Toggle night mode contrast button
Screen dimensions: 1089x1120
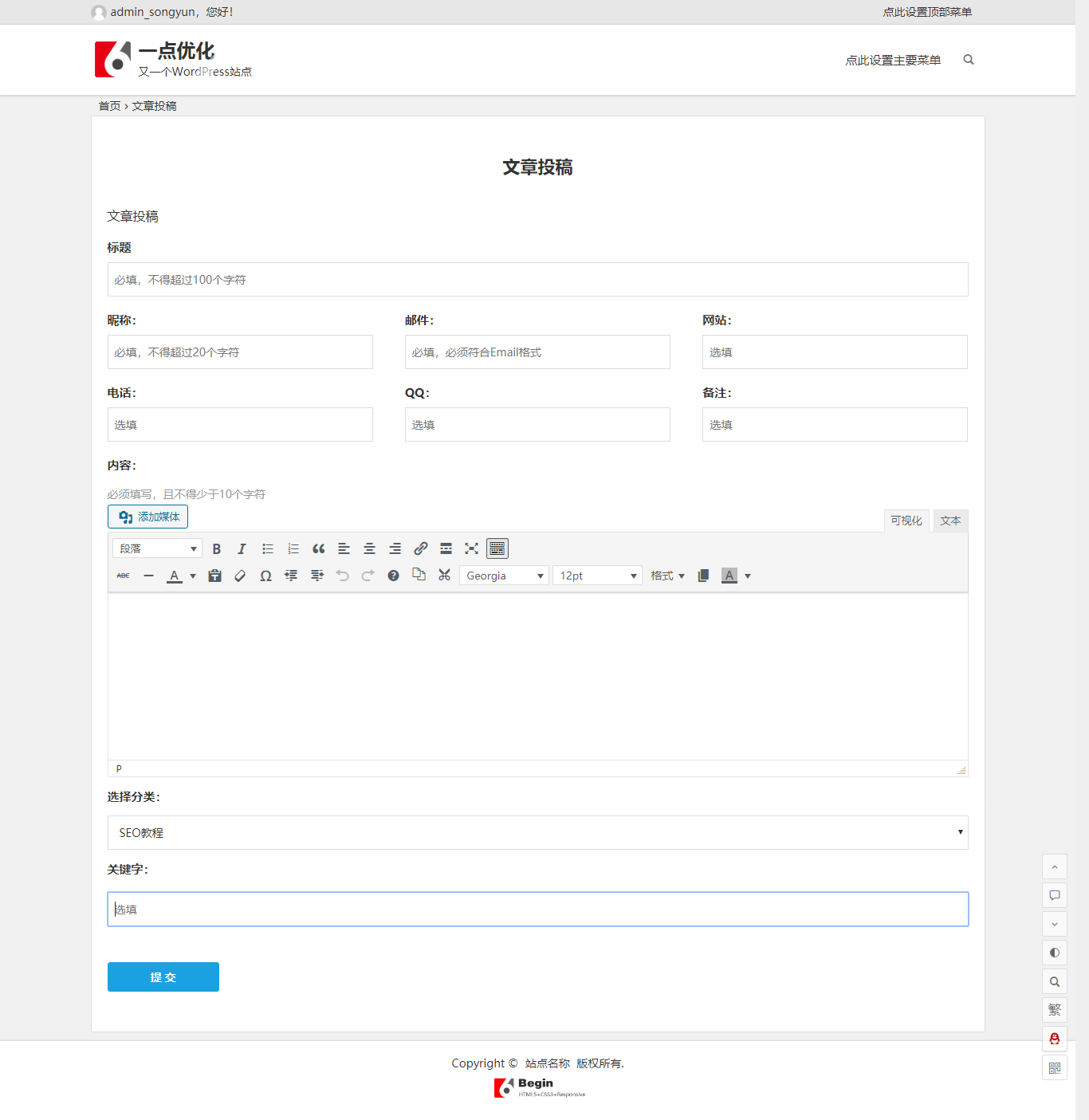[1055, 953]
